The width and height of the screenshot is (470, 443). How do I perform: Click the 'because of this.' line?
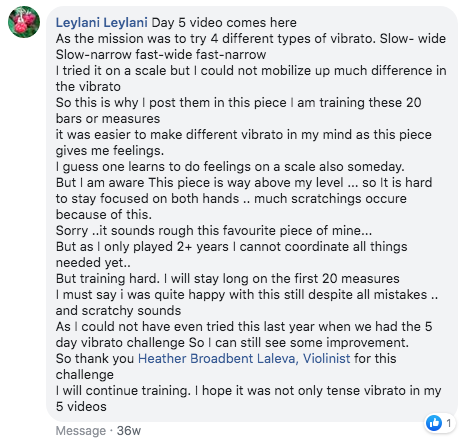[x=104, y=215]
